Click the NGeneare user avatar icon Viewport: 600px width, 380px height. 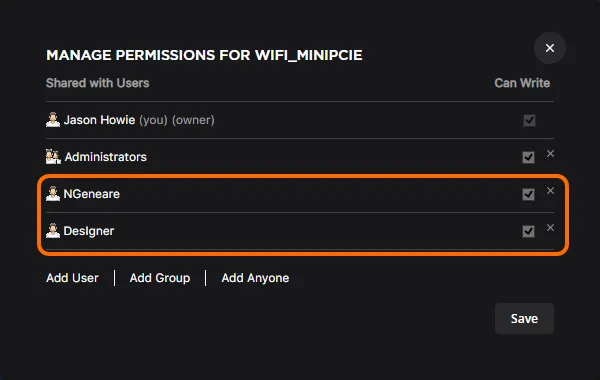53,194
